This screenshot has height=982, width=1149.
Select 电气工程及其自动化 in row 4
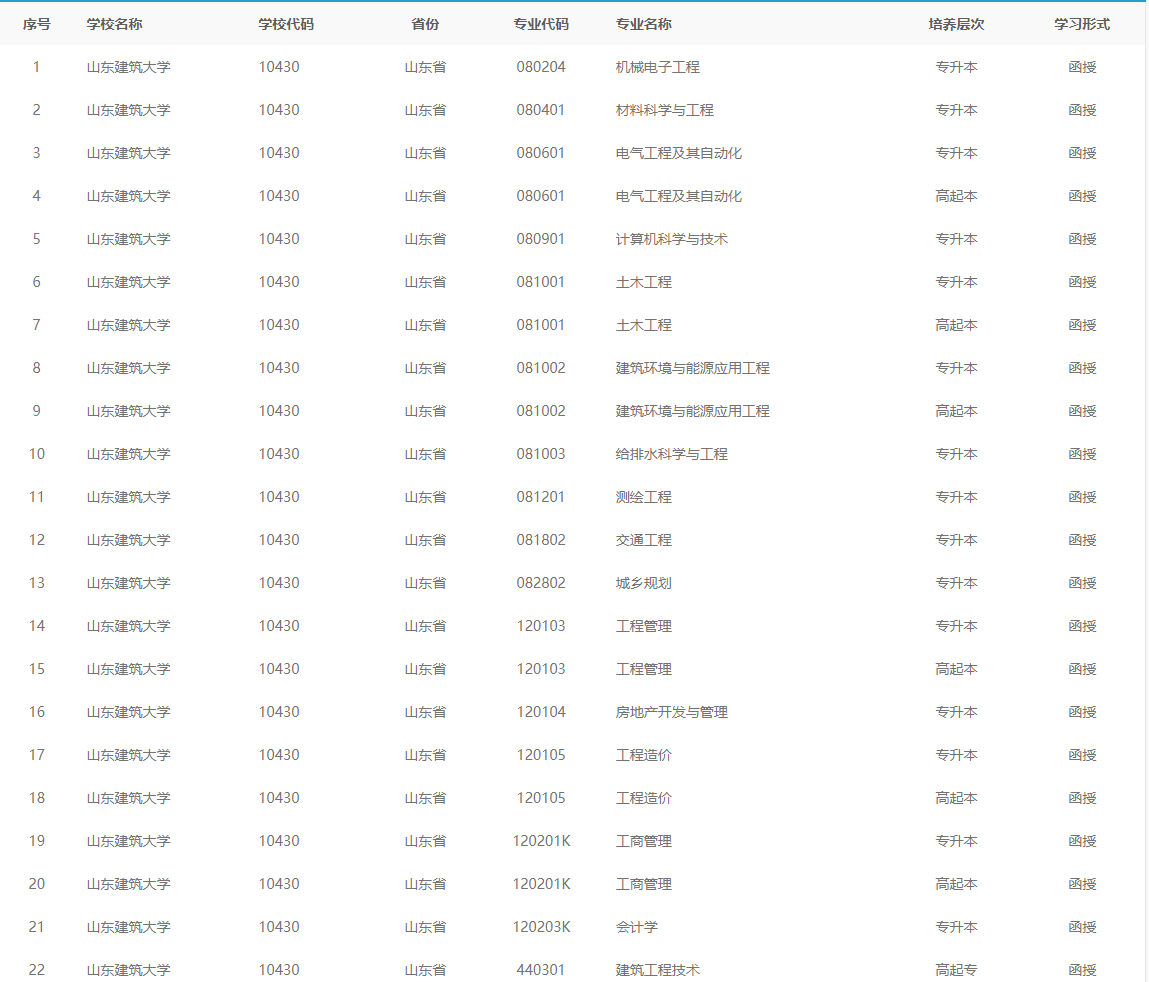679,196
